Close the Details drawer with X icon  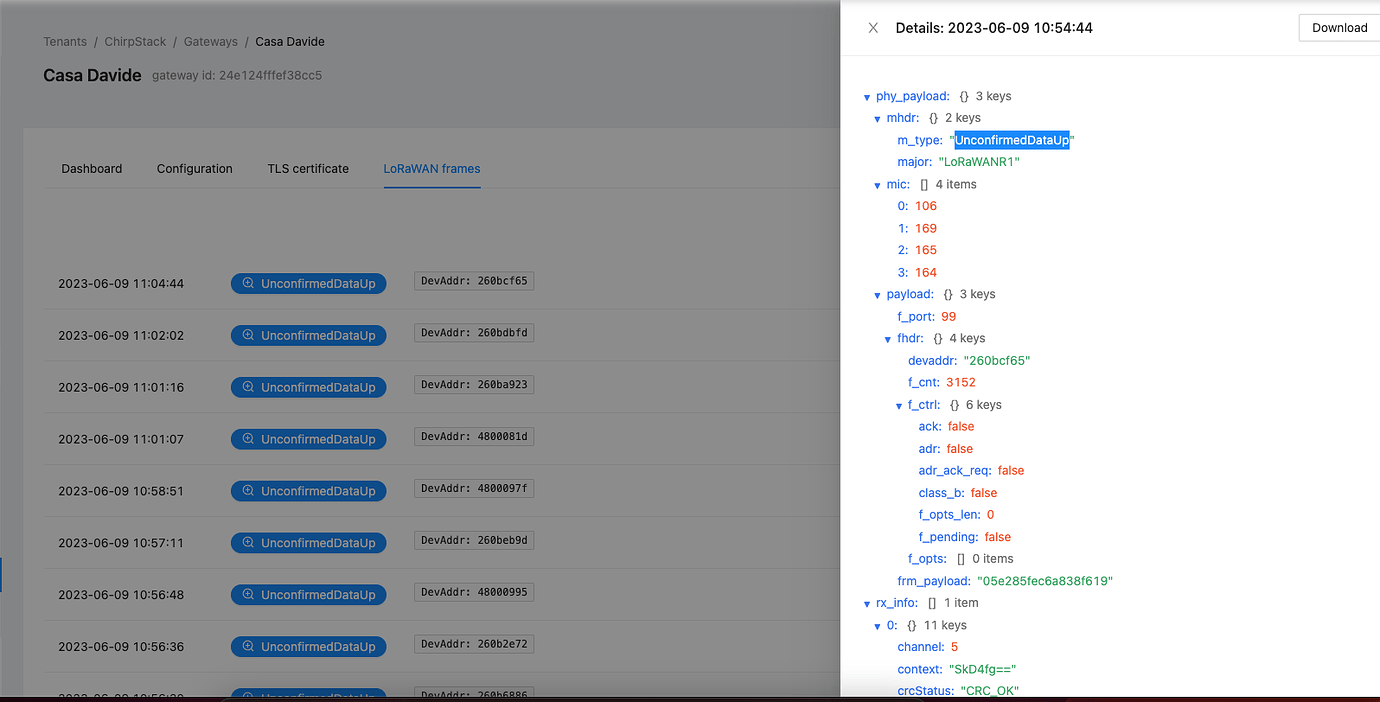click(873, 28)
